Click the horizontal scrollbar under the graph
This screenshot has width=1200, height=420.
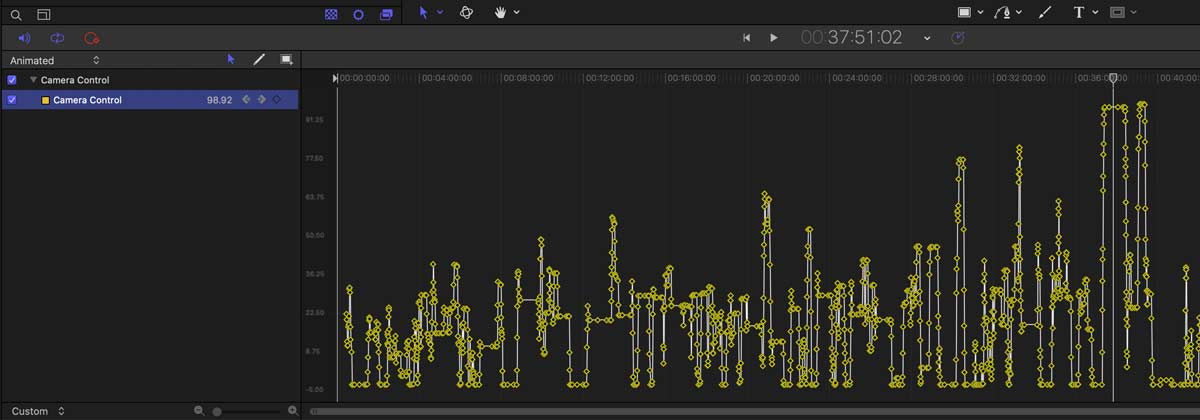(x=755, y=411)
